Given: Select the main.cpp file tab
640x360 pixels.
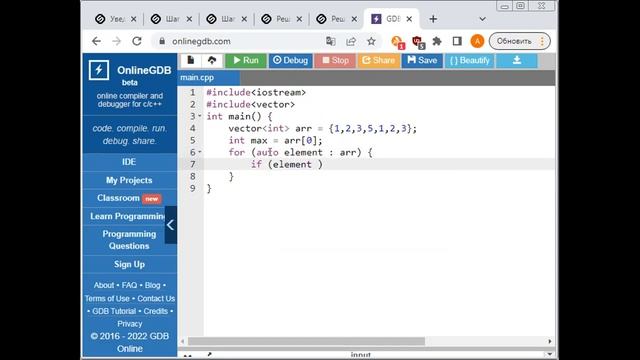Looking at the screenshot, I should tap(209, 78).
